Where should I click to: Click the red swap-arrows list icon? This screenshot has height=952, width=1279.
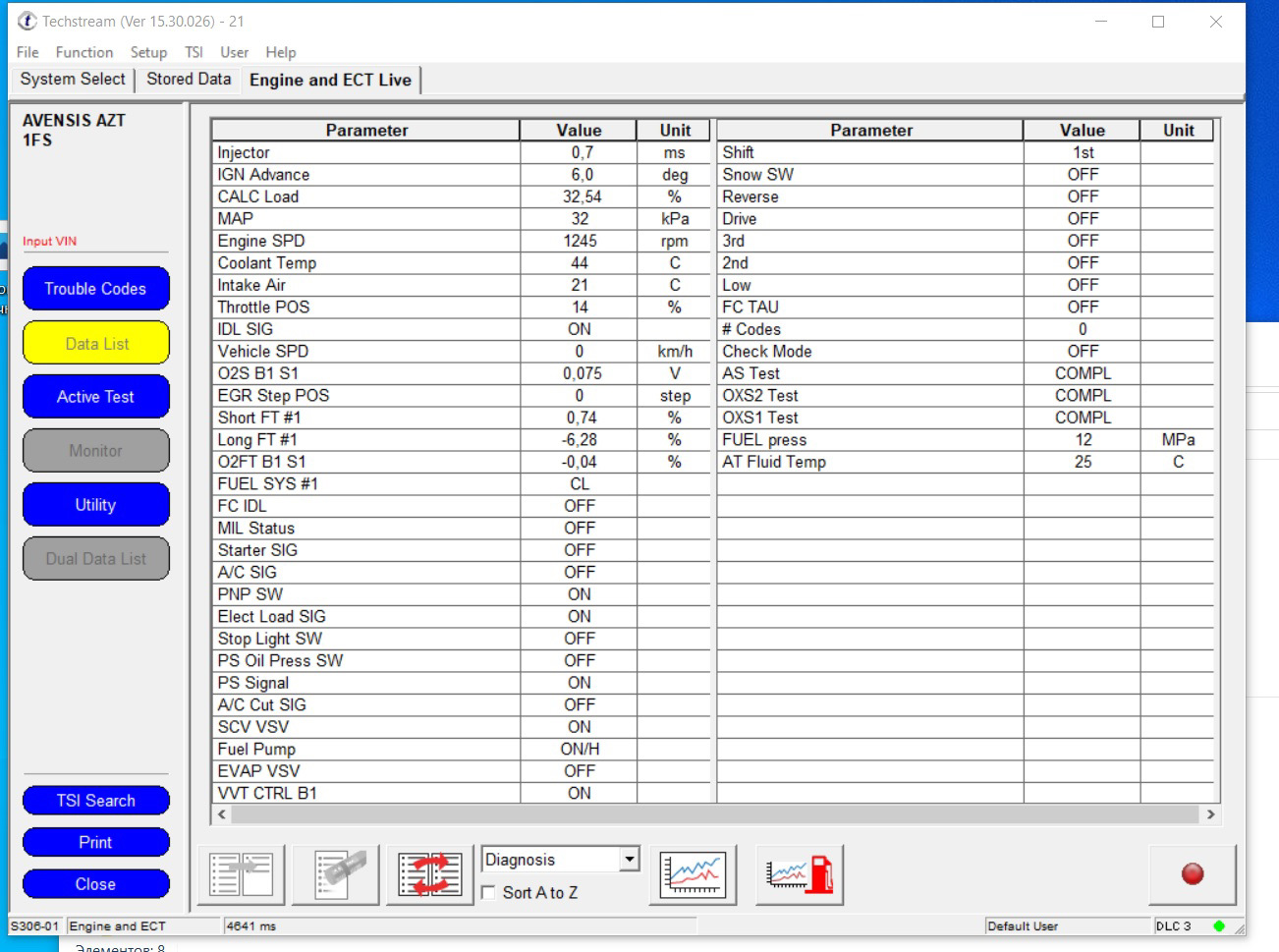(x=430, y=874)
